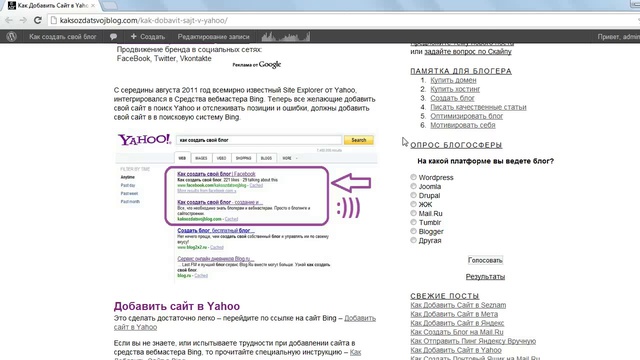The height and width of the screenshot is (360, 640).
Task: Open 'Оптимизировать блог' link
Action: coord(467,116)
